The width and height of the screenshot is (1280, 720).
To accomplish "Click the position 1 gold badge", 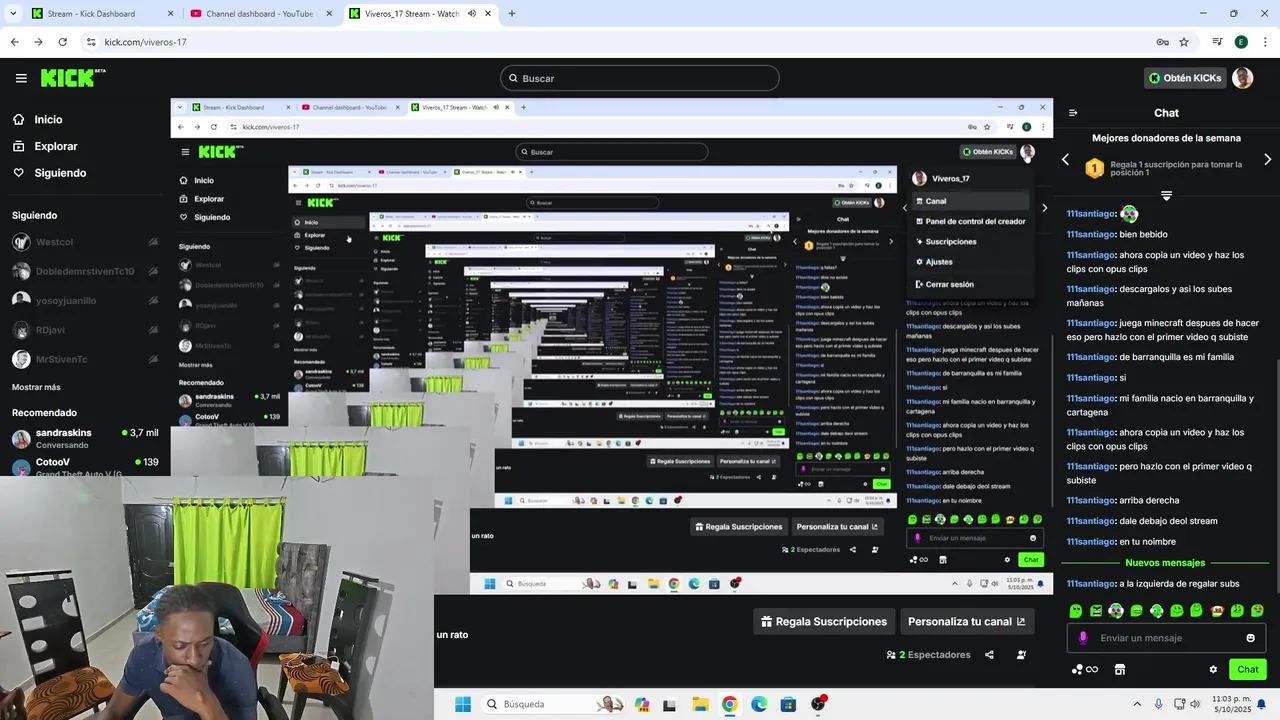I will coord(1095,168).
